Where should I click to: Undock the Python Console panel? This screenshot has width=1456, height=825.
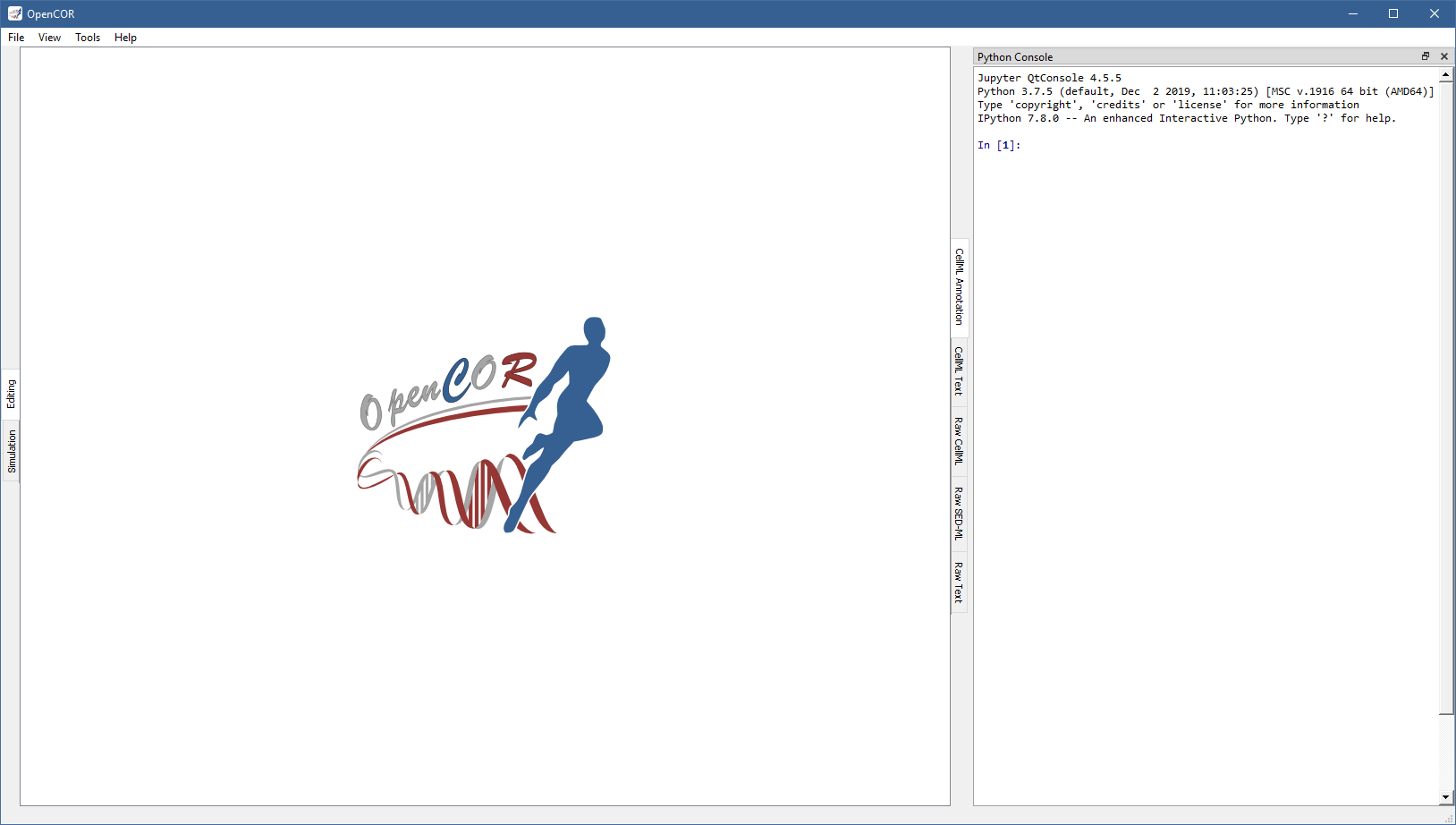pos(1426,56)
